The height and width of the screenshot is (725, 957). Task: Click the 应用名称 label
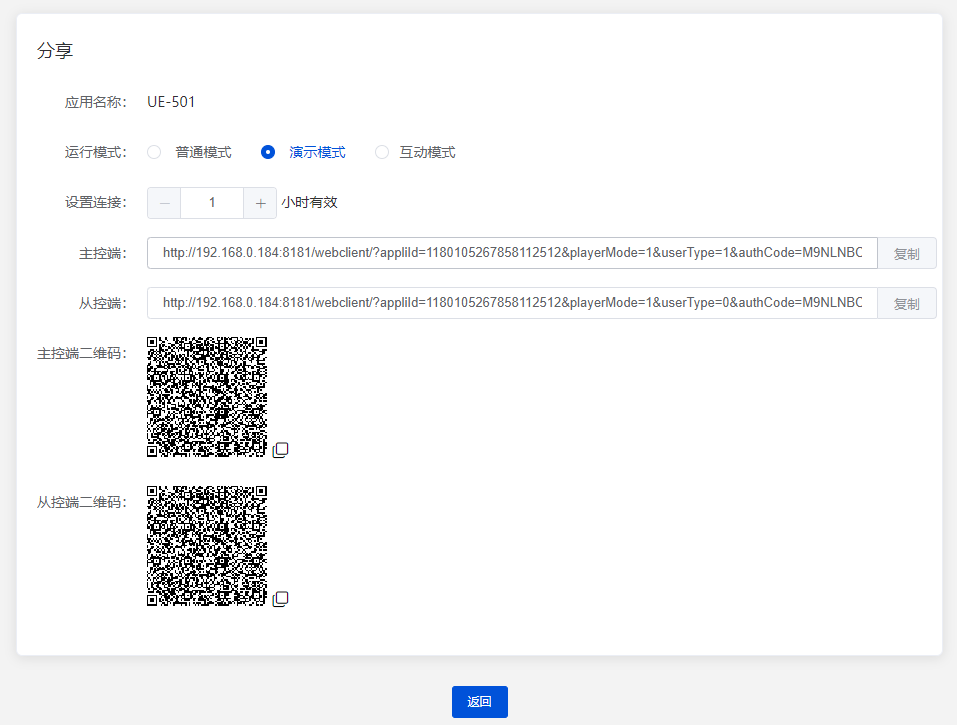pyautogui.click(x=96, y=102)
